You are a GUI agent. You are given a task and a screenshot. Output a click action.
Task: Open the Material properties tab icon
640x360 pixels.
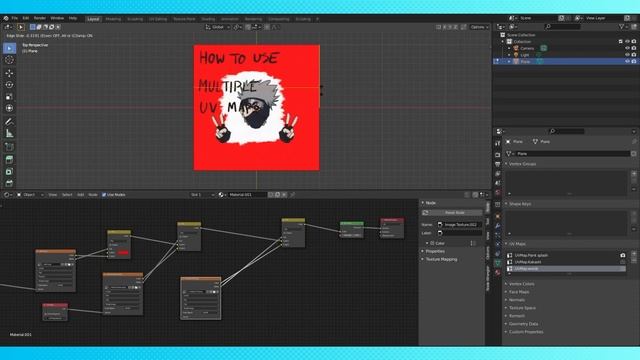tap(498, 273)
